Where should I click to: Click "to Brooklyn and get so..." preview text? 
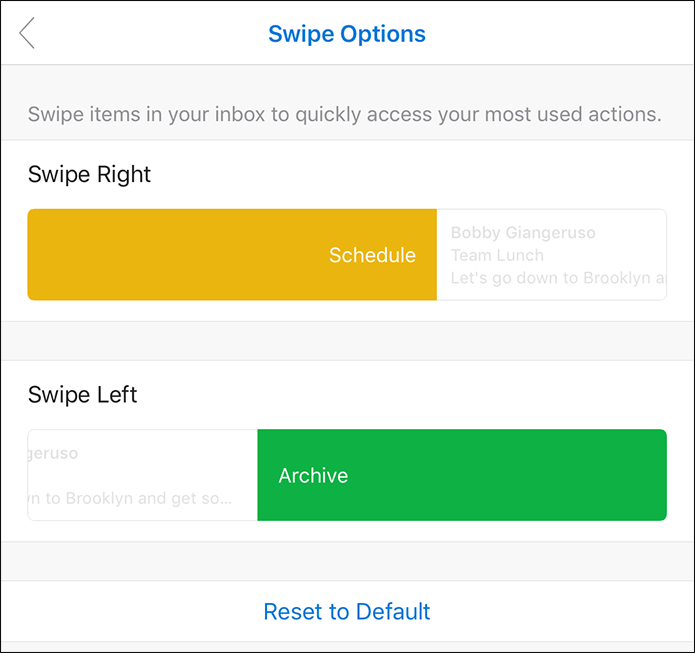pyautogui.click(x=130, y=498)
